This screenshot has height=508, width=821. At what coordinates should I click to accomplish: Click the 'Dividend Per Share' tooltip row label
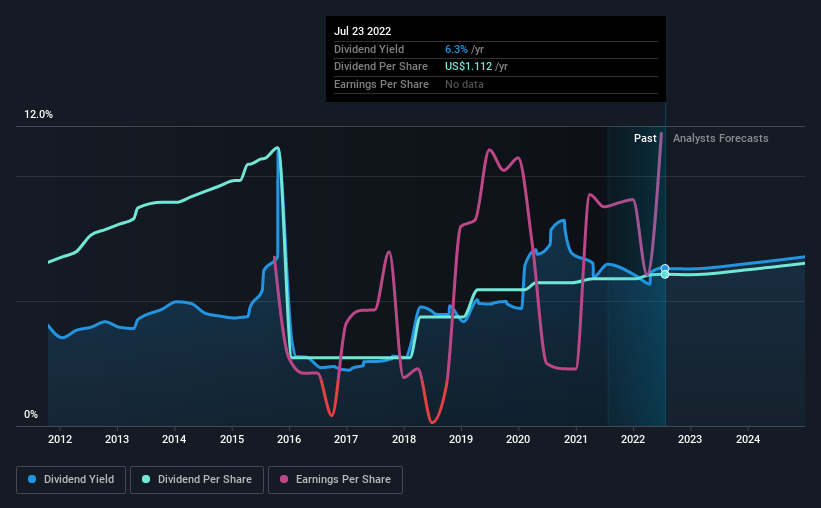click(381, 67)
